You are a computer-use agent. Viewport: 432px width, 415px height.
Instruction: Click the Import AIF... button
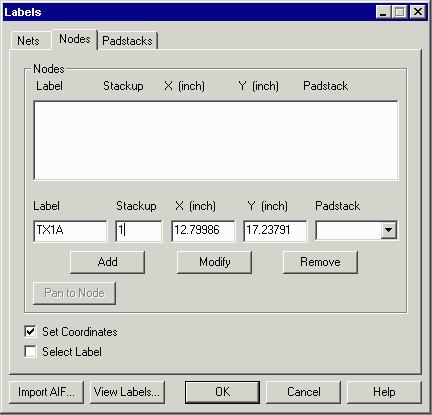(x=46, y=392)
